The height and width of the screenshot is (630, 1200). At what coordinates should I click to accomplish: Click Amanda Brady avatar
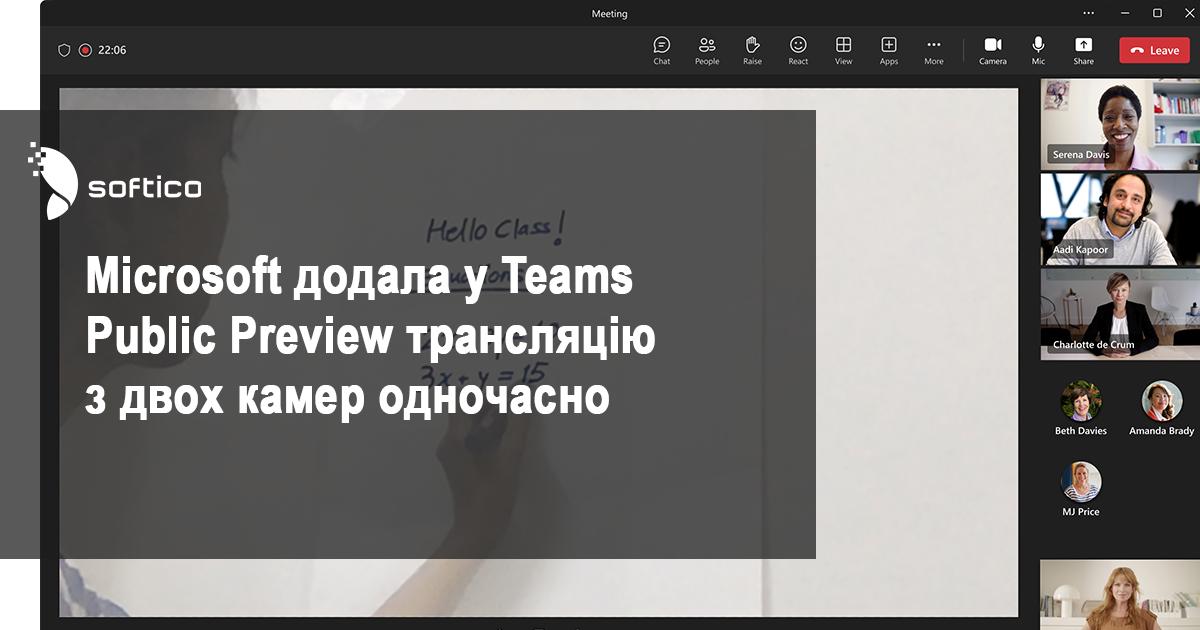click(x=1161, y=401)
